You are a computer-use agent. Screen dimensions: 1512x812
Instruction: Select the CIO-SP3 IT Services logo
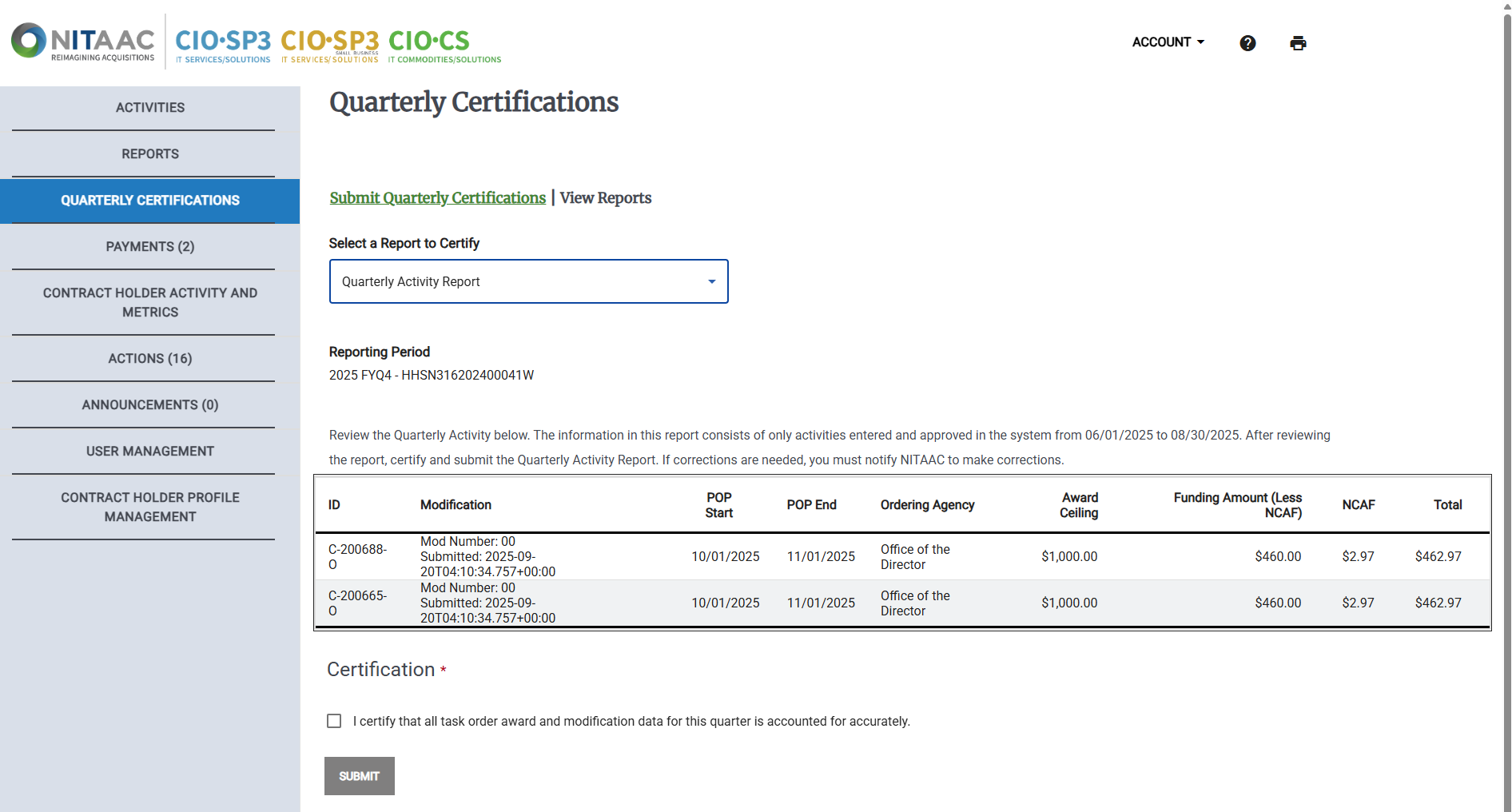pos(222,42)
